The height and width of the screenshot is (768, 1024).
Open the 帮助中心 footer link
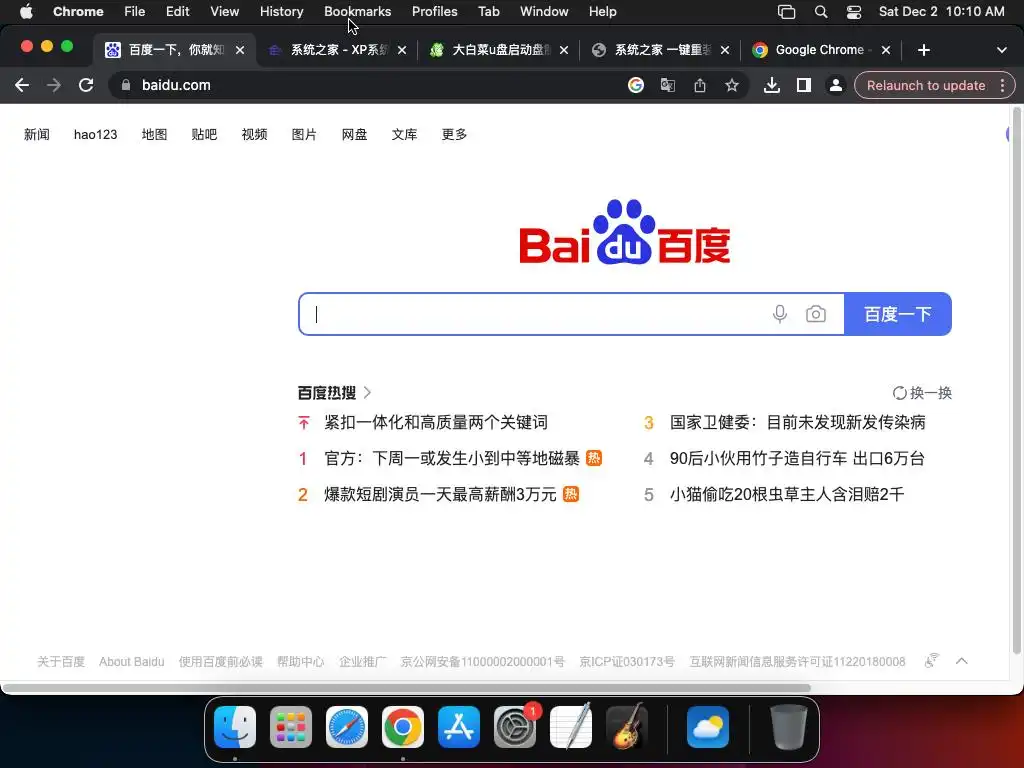click(x=300, y=662)
